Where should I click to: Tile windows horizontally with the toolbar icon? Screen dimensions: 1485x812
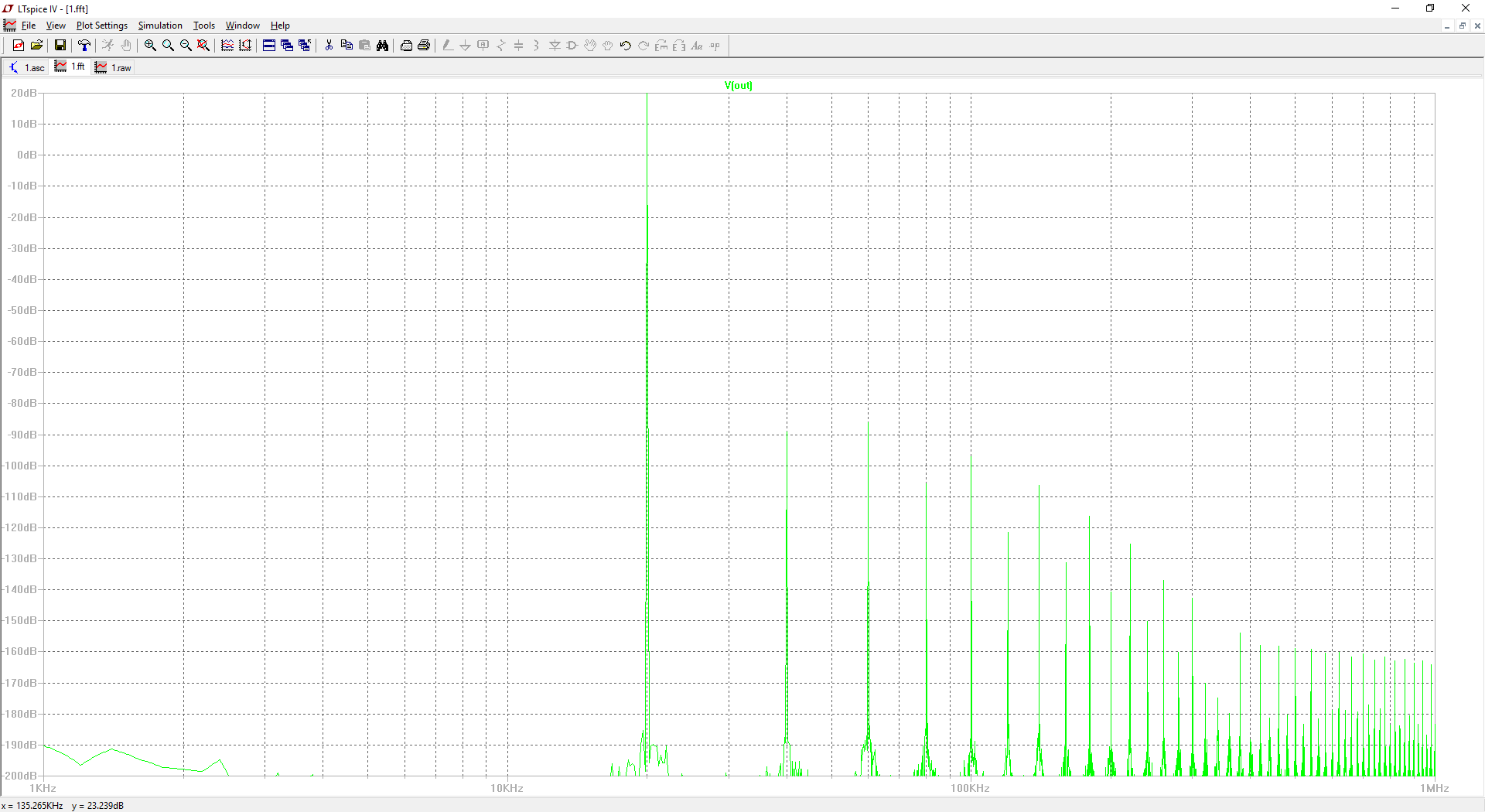point(269,46)
